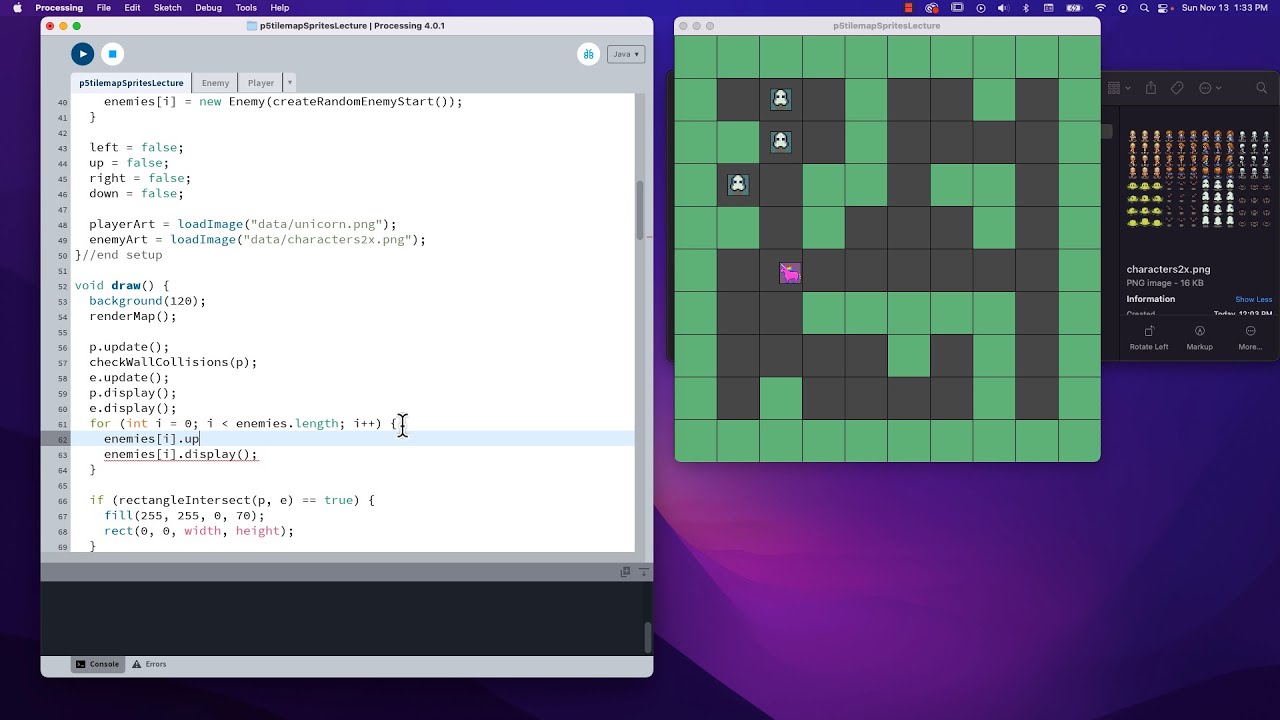Click the Bluetooth icon in menu bar
This screenshot has width=1280, height=720.
pos(1027,8)
